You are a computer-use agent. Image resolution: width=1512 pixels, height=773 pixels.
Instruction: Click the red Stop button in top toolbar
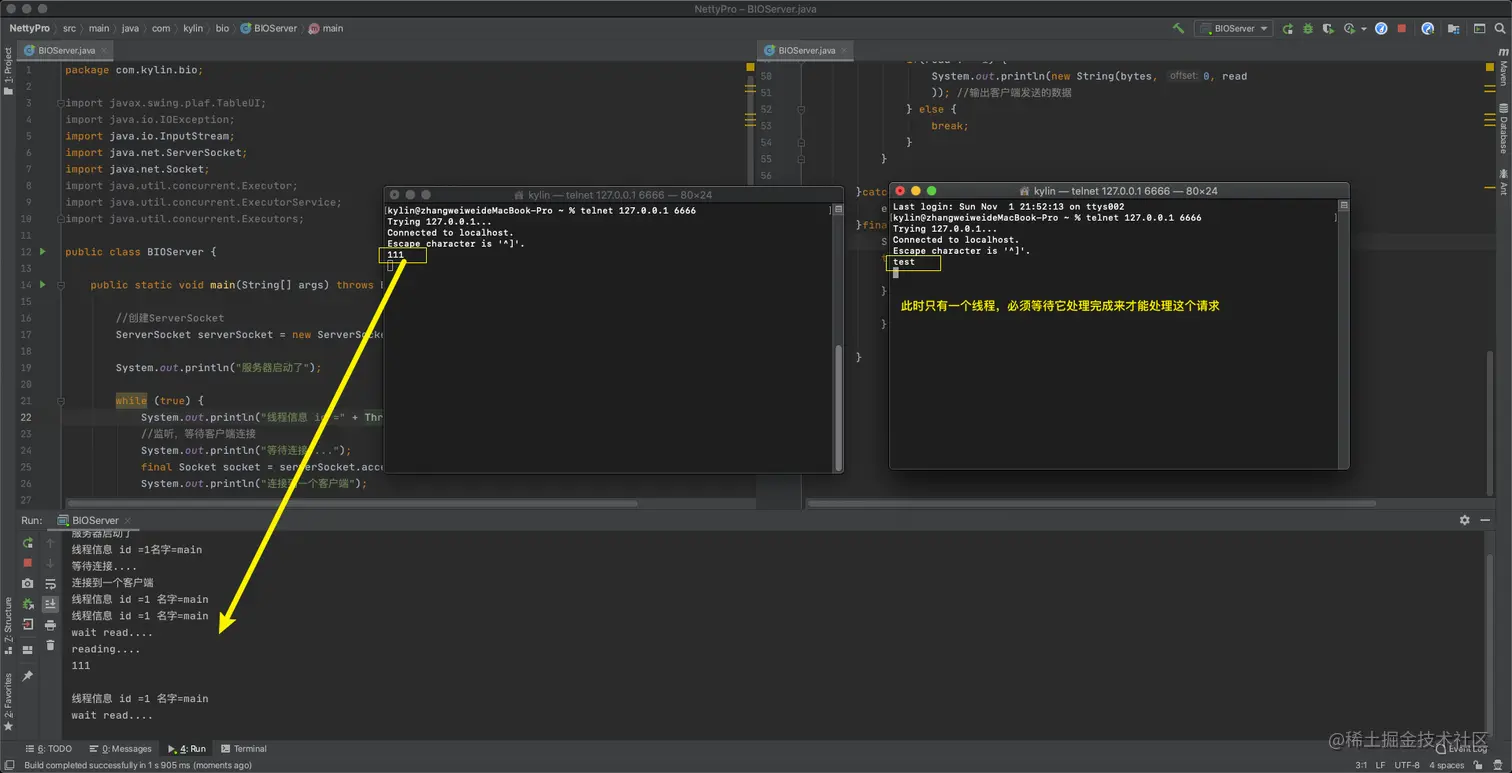click(x=1402, y=29)
